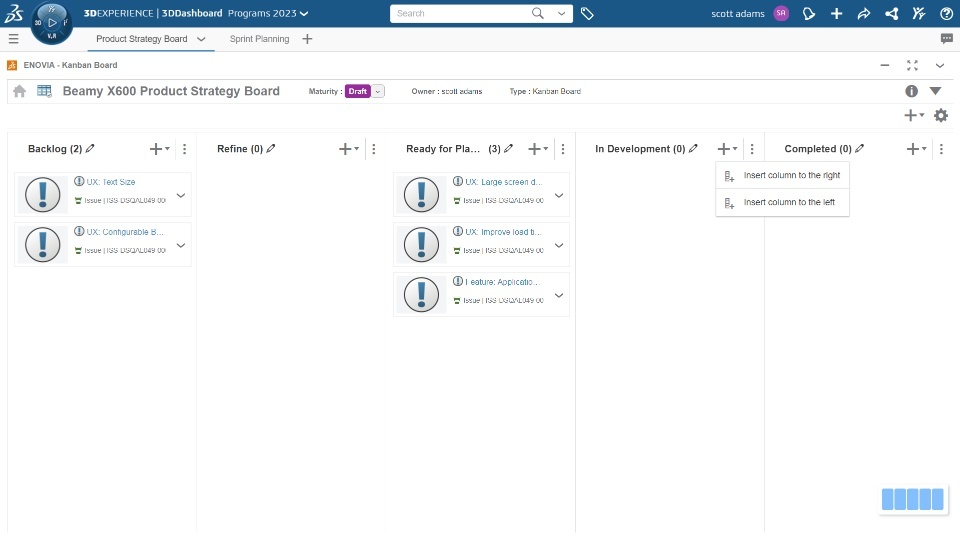Switch to the Sprint Planning tab
The width and height of the screenshot is (960, 539).
pyautogui.click(x=259, y=39)
